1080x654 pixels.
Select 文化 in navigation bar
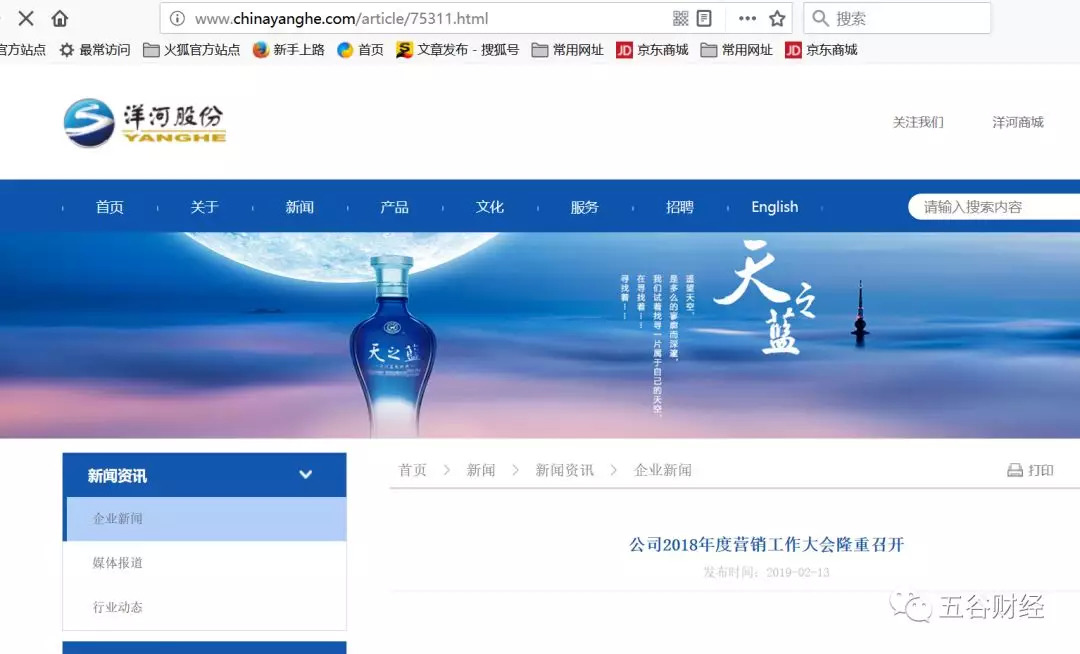490,207
